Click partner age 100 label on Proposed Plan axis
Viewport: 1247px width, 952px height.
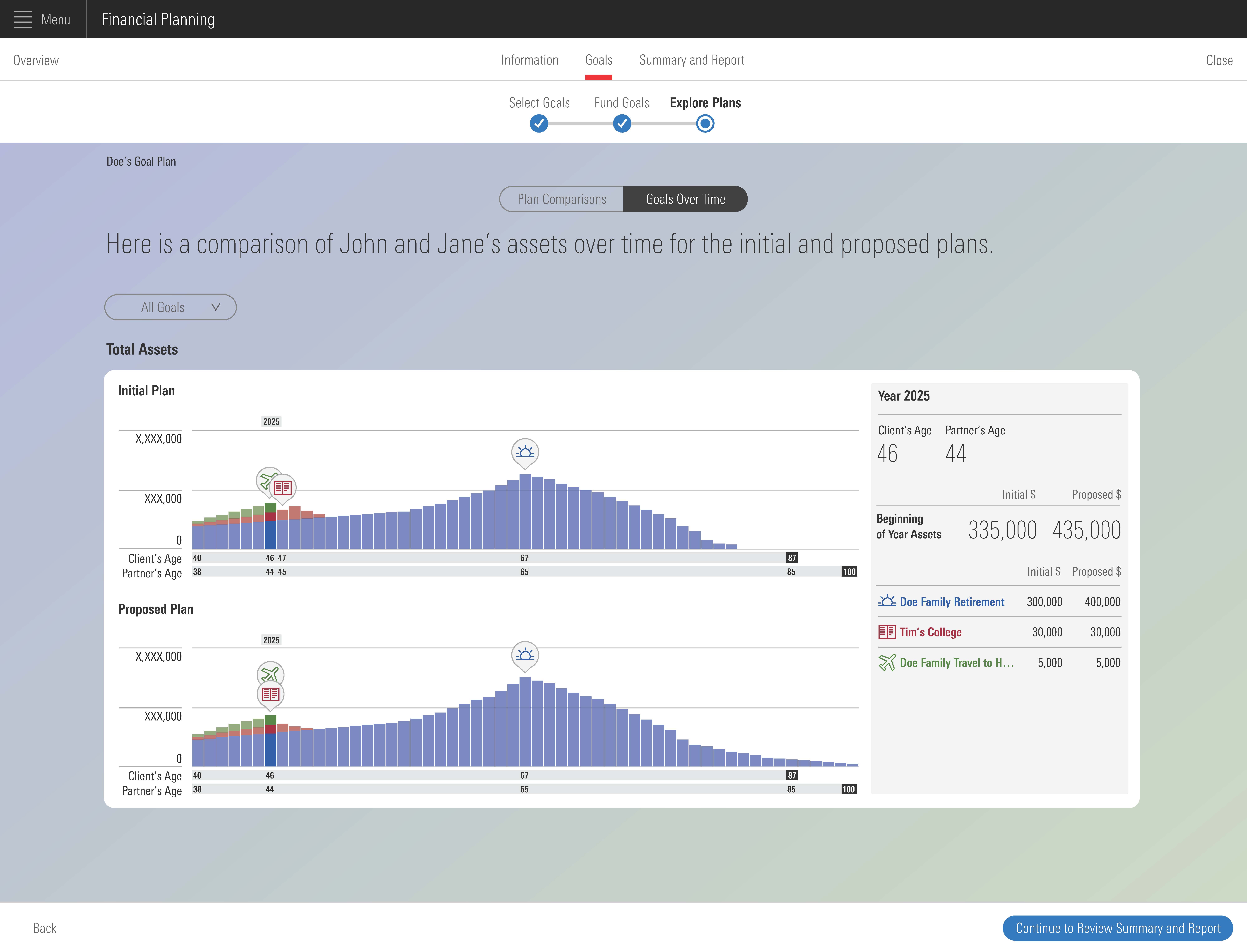[849, 789]
